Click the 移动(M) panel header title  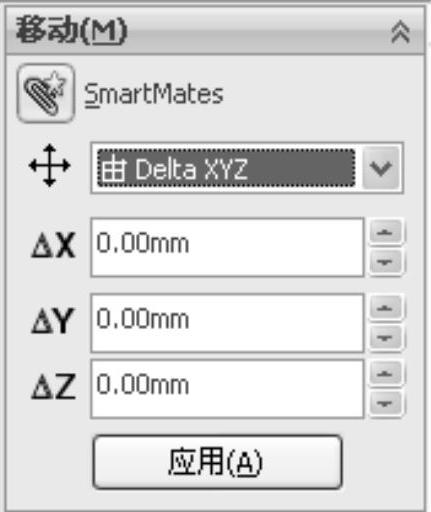pos(72,31)
